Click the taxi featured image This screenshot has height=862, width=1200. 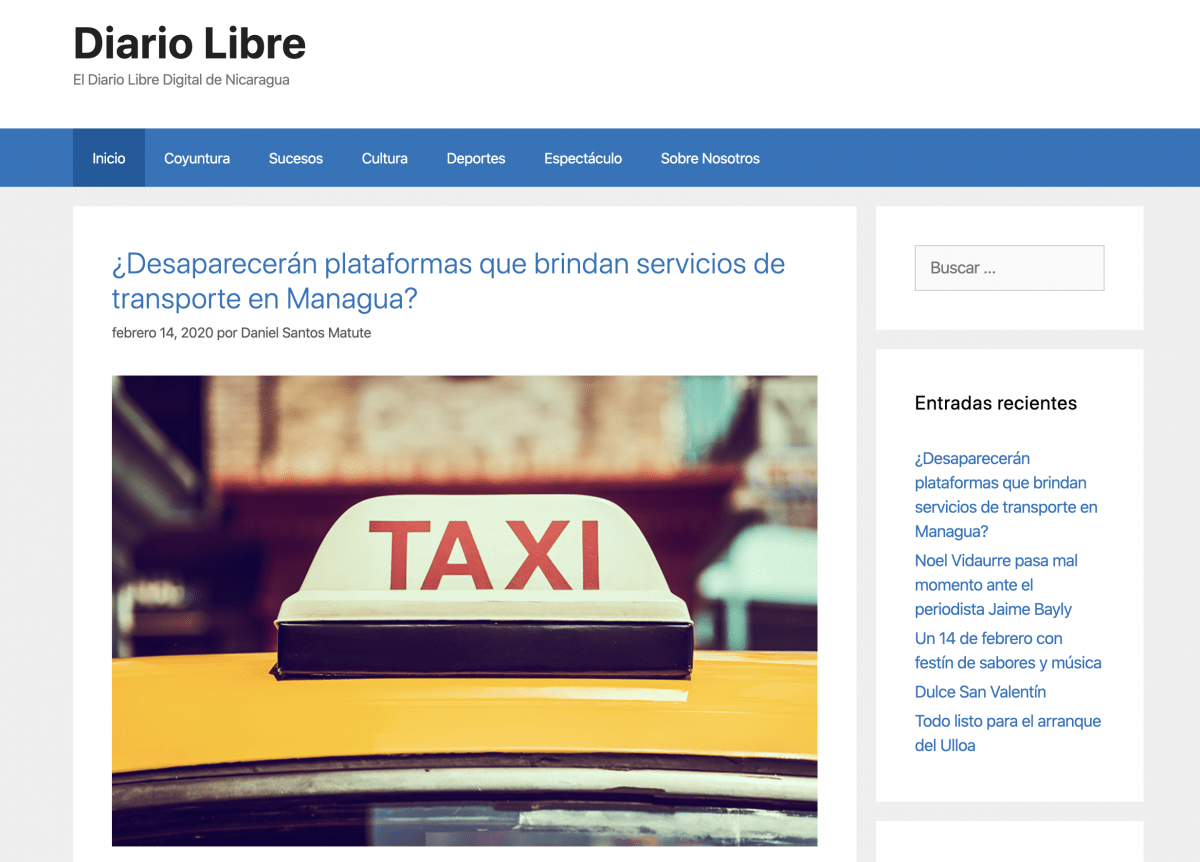pyautogui.click(x=464, y=611)
